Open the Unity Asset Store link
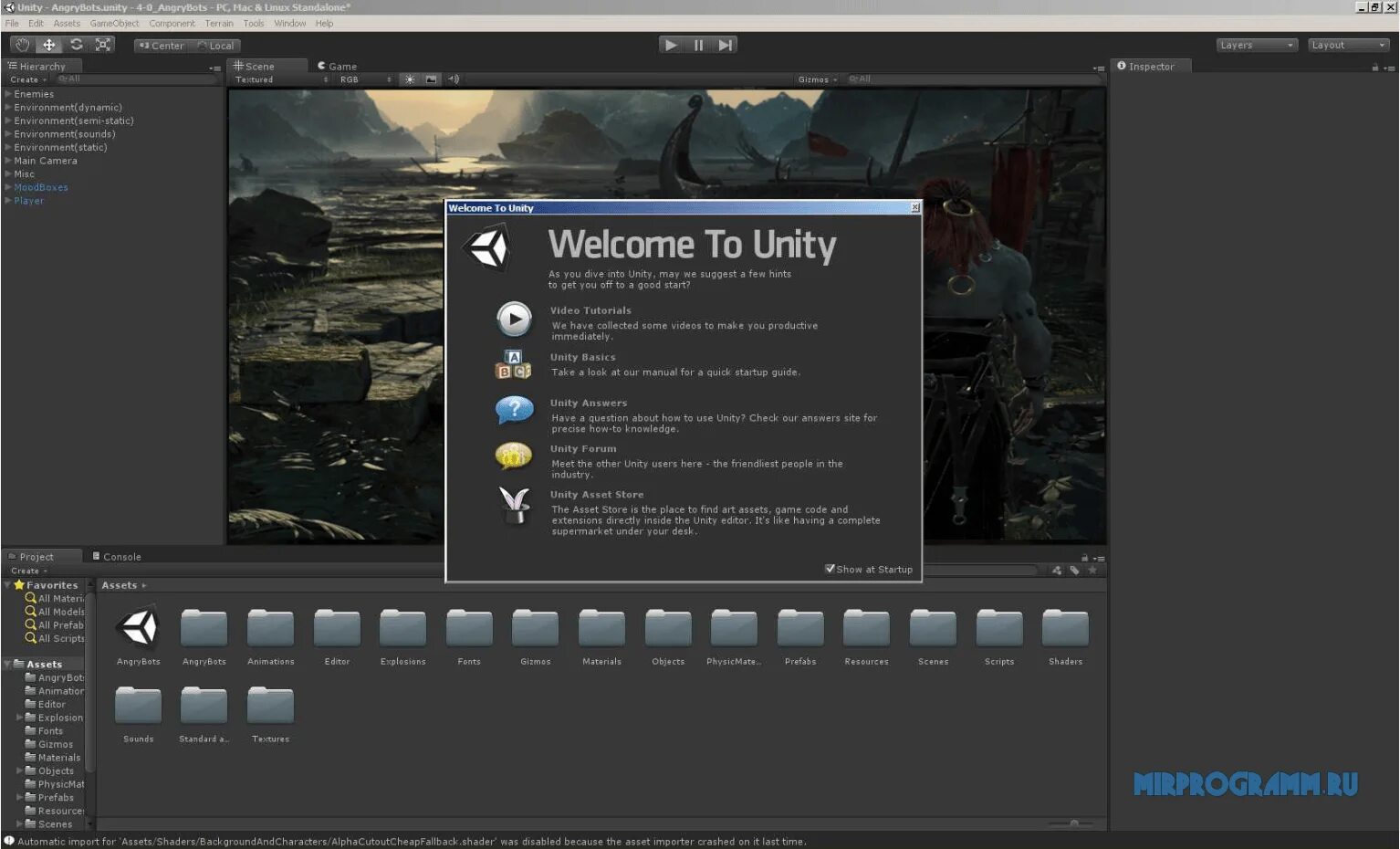The height and width of the screenshot is (849, 1400). 597,494
